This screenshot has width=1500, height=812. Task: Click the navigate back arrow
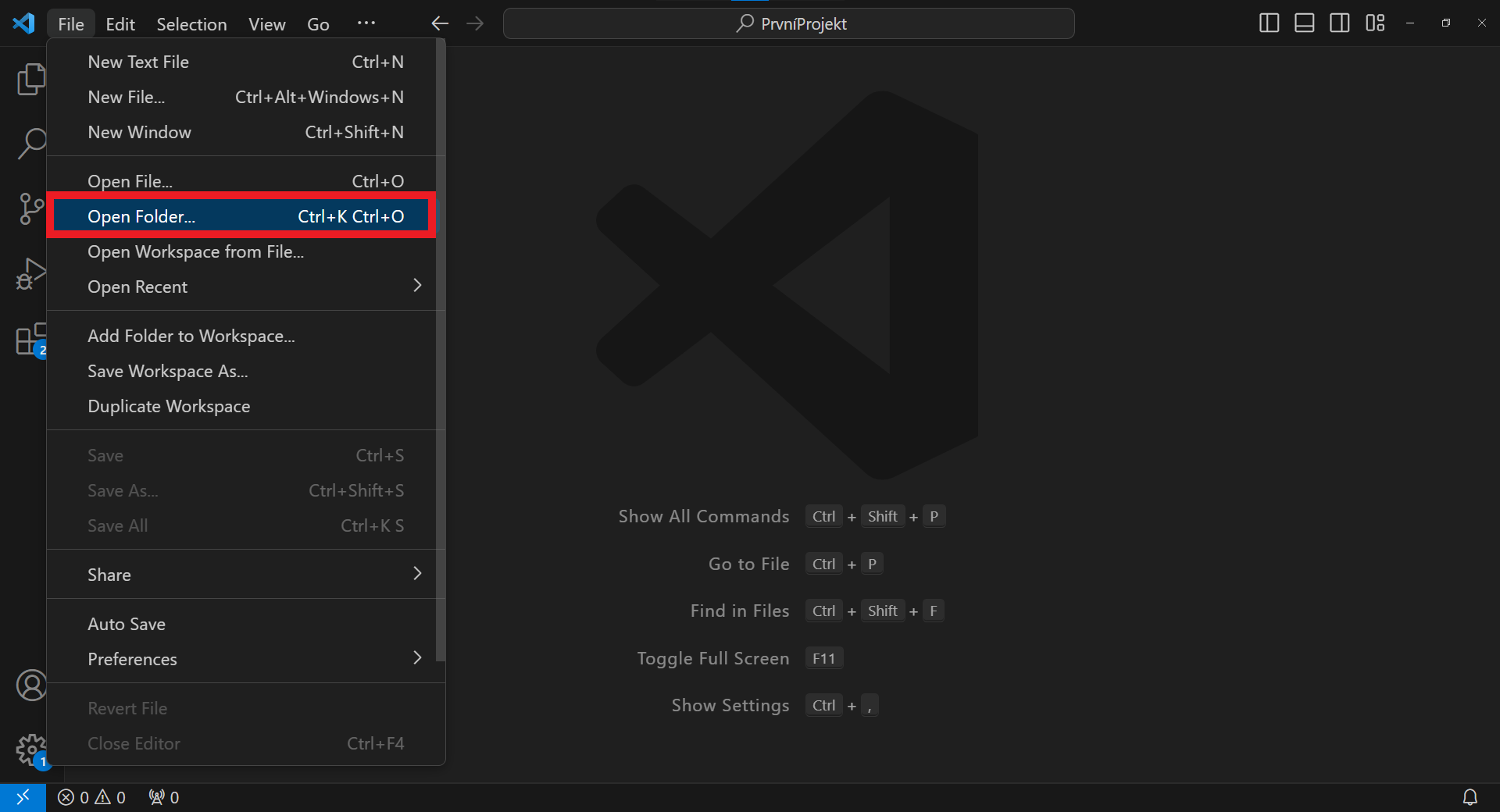(440, 23)
